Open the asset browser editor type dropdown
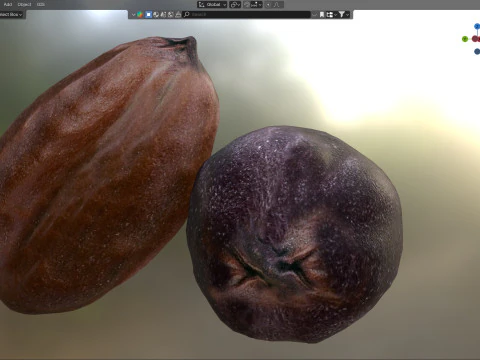Image resolution: width=480 pixels, height=360 pixels. pos(133,15)
